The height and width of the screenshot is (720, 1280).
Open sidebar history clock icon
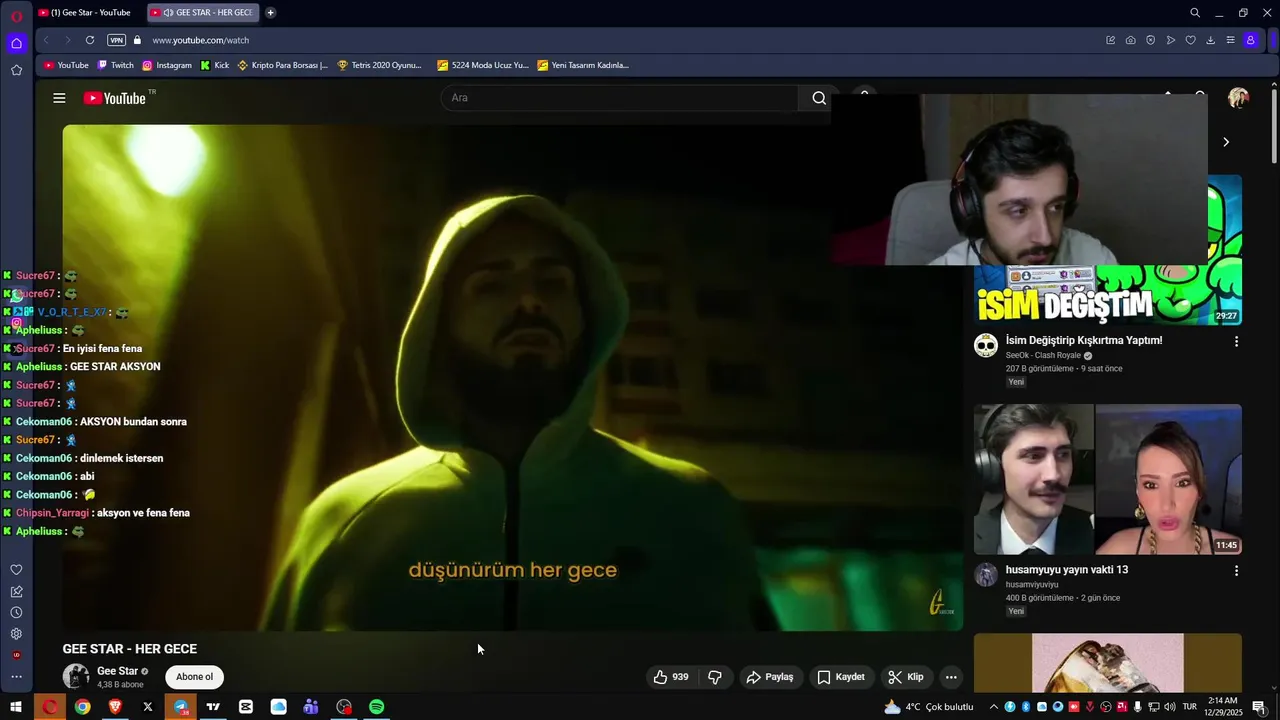[x=16, y=612]
